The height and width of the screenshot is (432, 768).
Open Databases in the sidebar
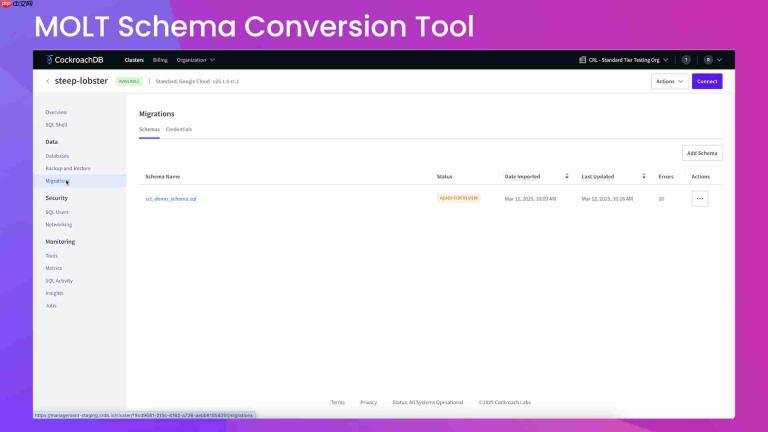(x=57, y=156)
